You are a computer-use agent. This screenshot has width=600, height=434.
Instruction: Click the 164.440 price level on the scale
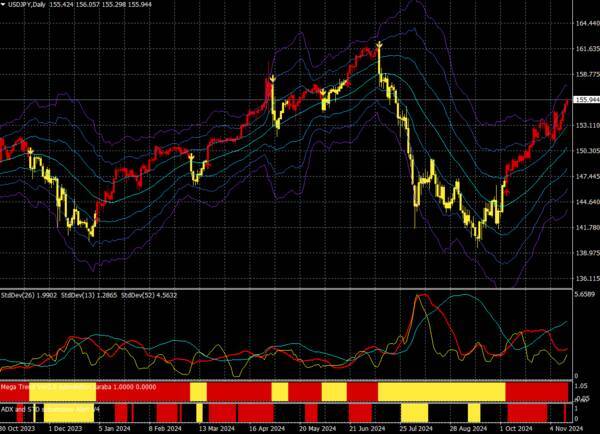[x=584, y=23]
